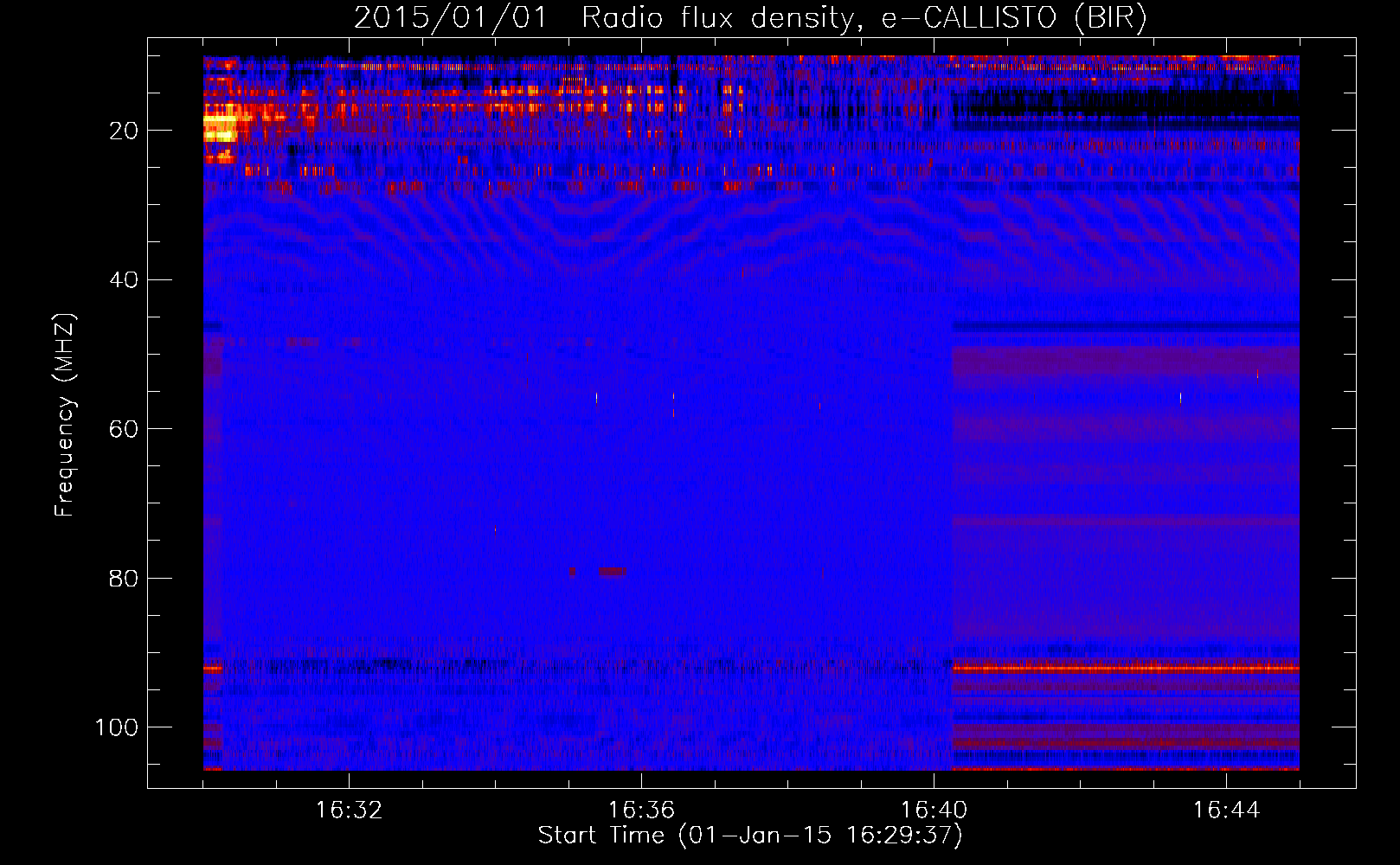Click the plot title '2015/01/01 Radio flux density'
The height and width of the screenshot is (865, 1400).
tap(750, 17)
